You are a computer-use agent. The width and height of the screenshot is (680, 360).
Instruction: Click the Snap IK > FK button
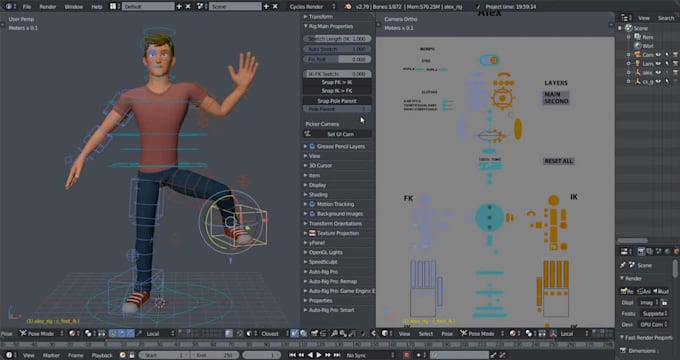click(x=337, y=91)
